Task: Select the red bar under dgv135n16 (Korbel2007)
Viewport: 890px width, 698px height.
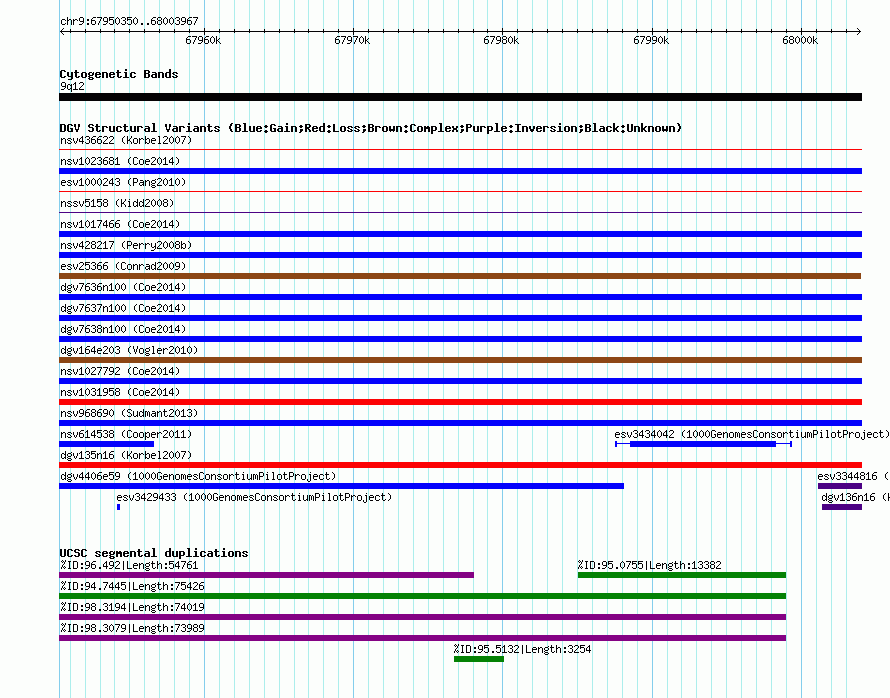Action: point(460,465)
